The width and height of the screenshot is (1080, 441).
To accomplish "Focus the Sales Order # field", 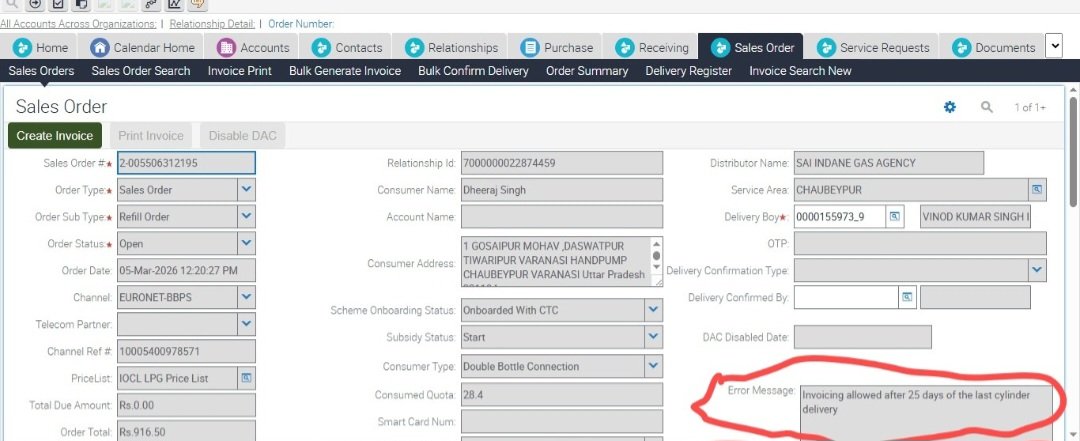I will 186,163.
